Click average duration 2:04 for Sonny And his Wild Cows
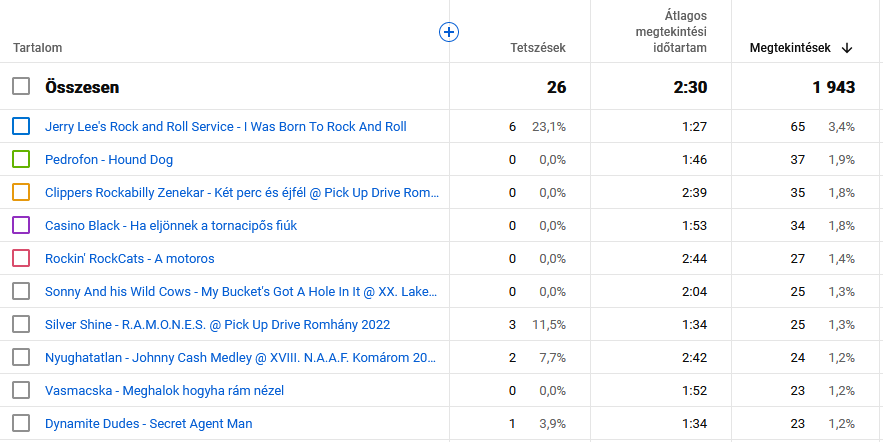Viewport: 883px width, 442px height. tap(694, 292)
